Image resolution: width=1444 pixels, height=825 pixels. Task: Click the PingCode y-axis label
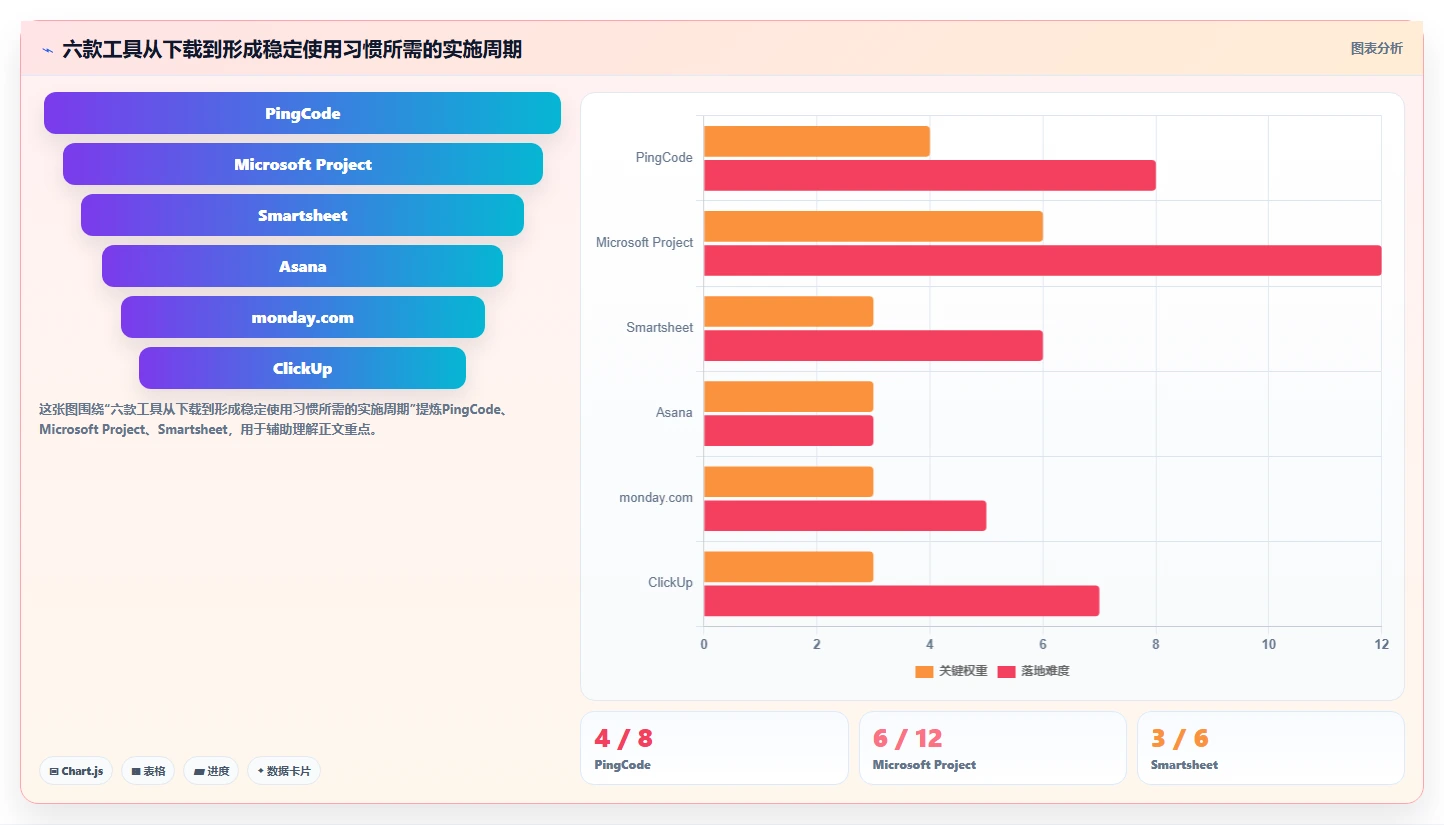tap(664, 158)
